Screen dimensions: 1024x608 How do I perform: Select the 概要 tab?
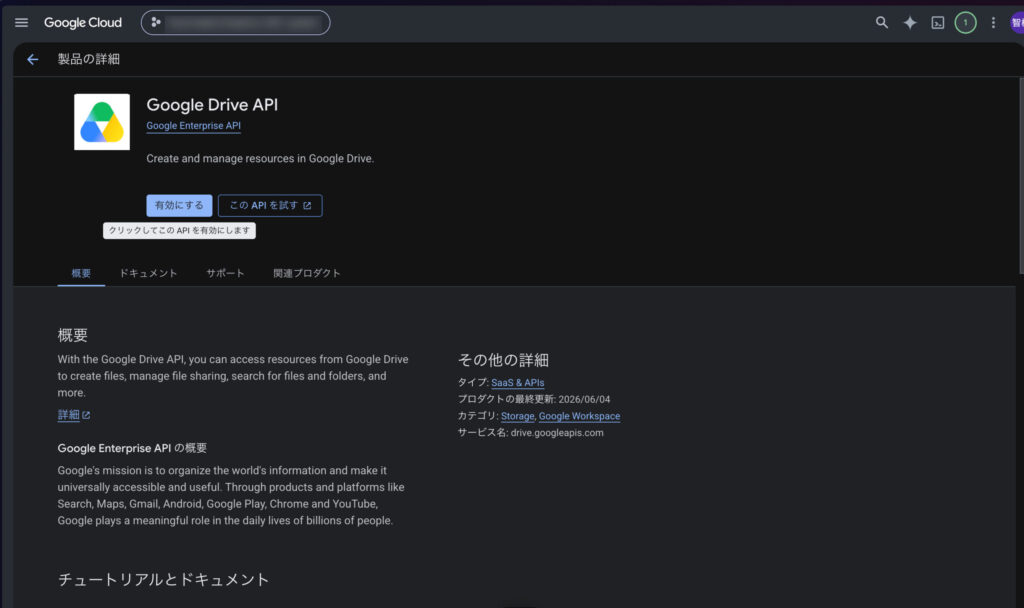81,273
